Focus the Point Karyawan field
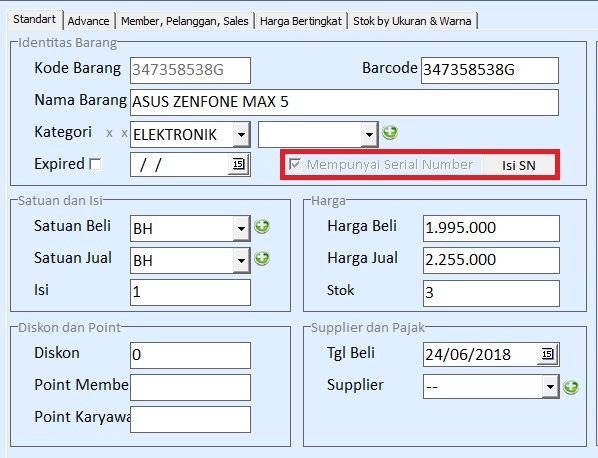The width and height of the screenshot is (598, 458). [x=190, y=419]
